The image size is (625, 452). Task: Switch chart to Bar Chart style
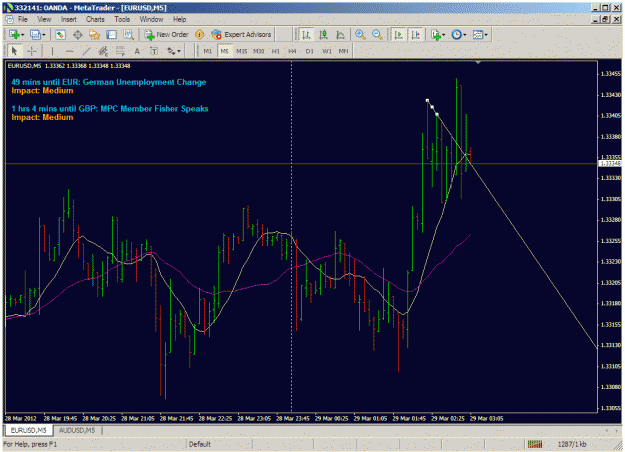(306, 35)
